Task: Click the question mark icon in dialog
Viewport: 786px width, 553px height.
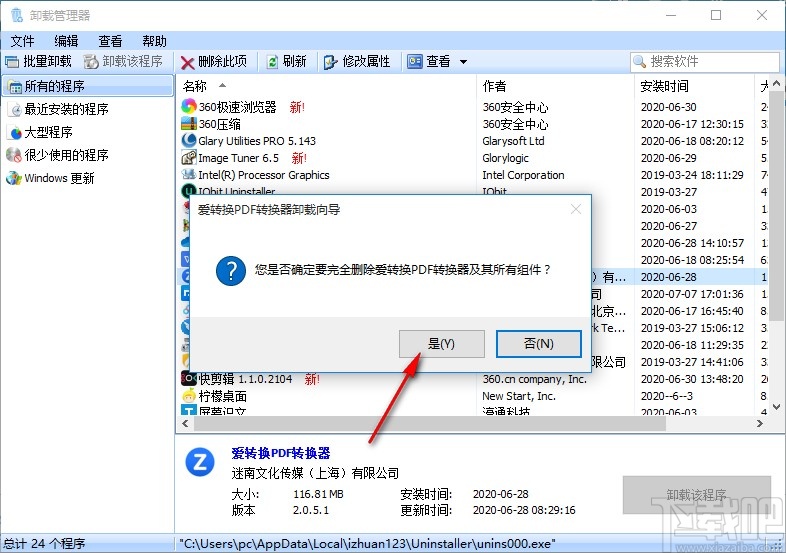Action: [x=231, y=271]
